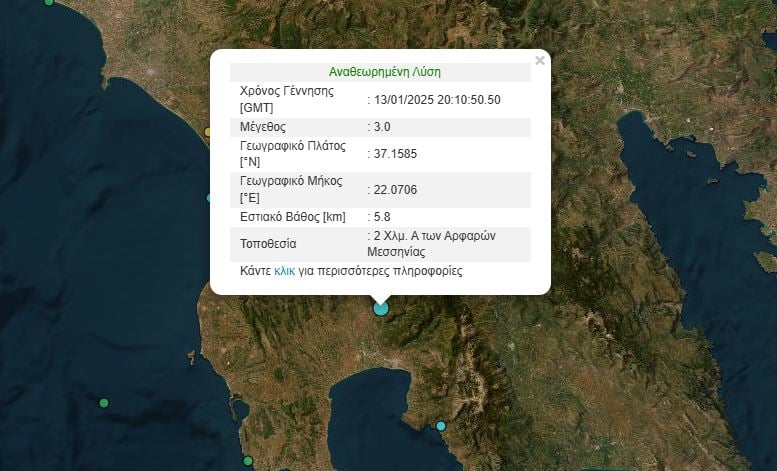The image size is (777, 471).
Task: Click the green Αναθεωρημένη Λύση header
Action: pos(385,72)
